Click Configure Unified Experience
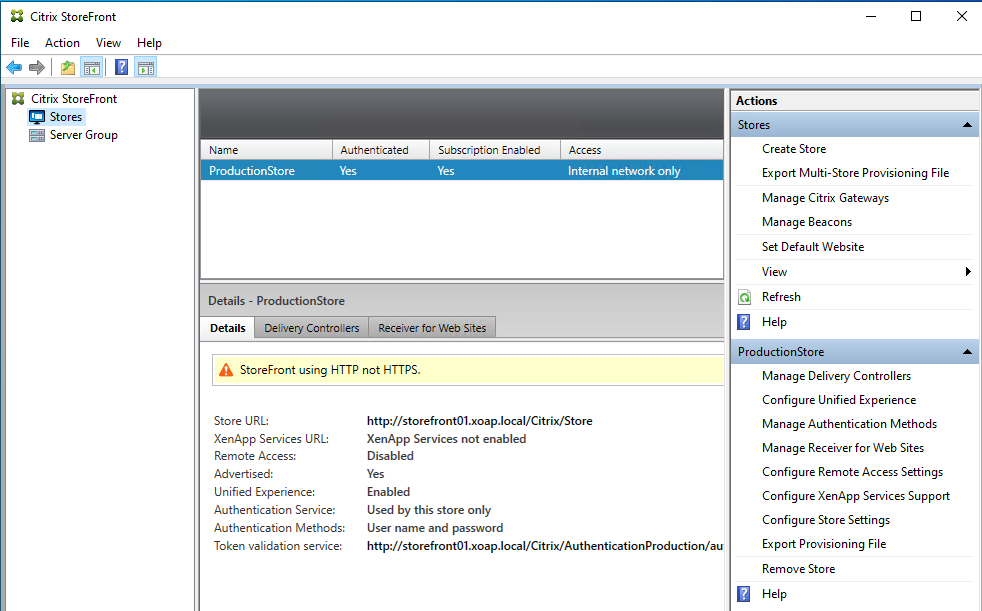This screenshot has height=611, width=982. pyautogui.click(x=839, y=400)
